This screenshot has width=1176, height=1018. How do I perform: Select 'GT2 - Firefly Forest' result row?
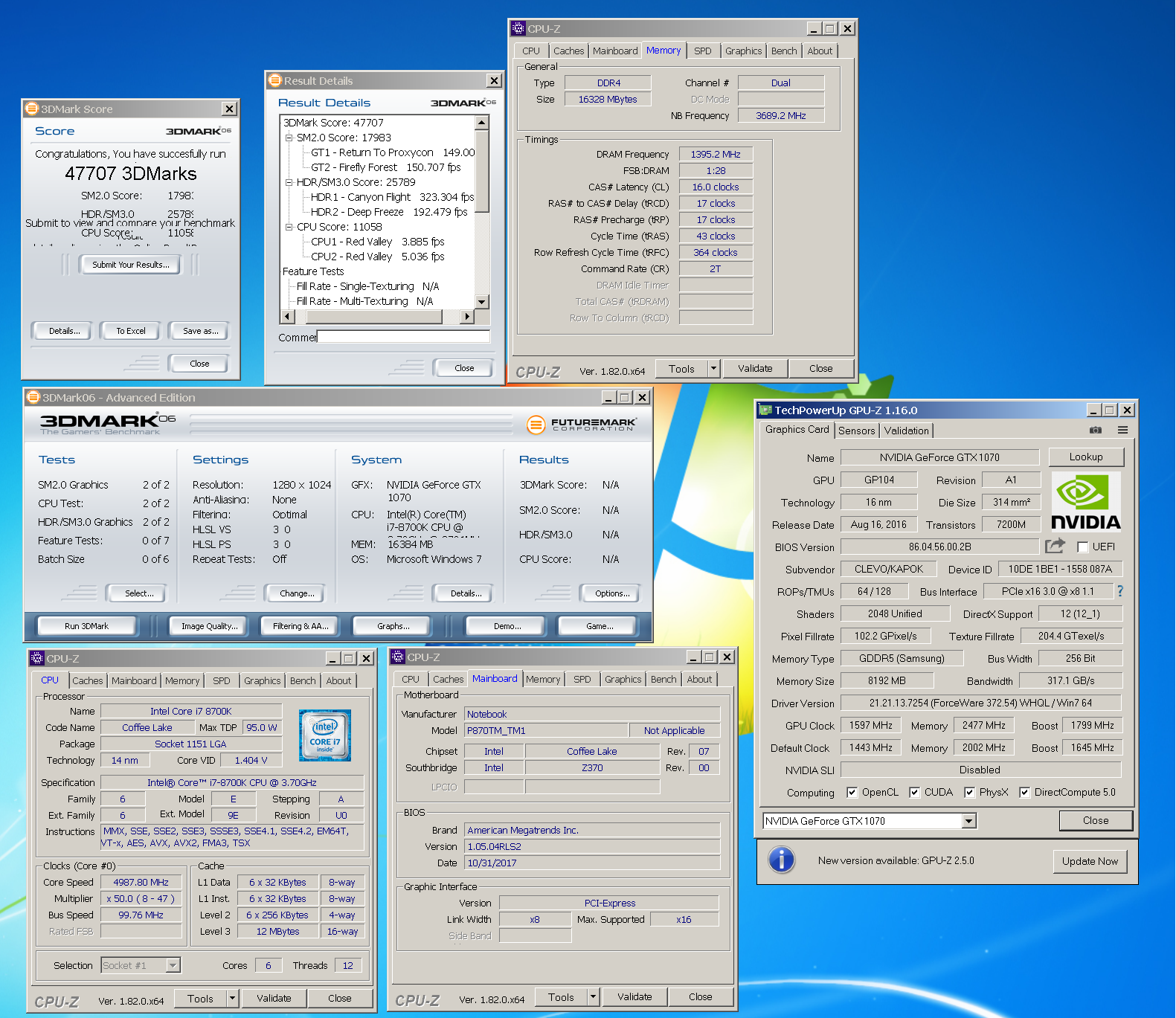[386, 167]
